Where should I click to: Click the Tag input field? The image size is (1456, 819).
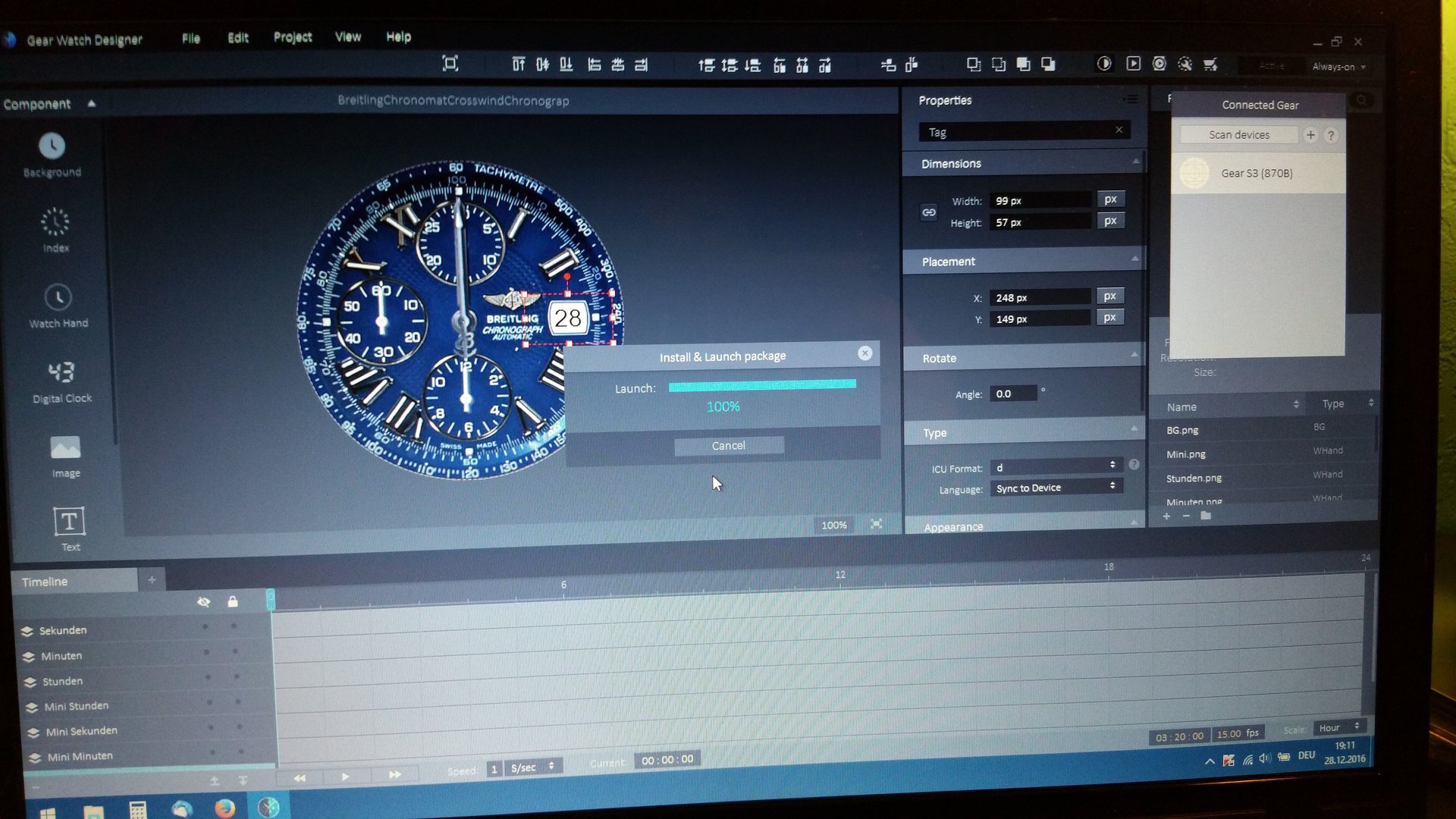pos(1025,131)
